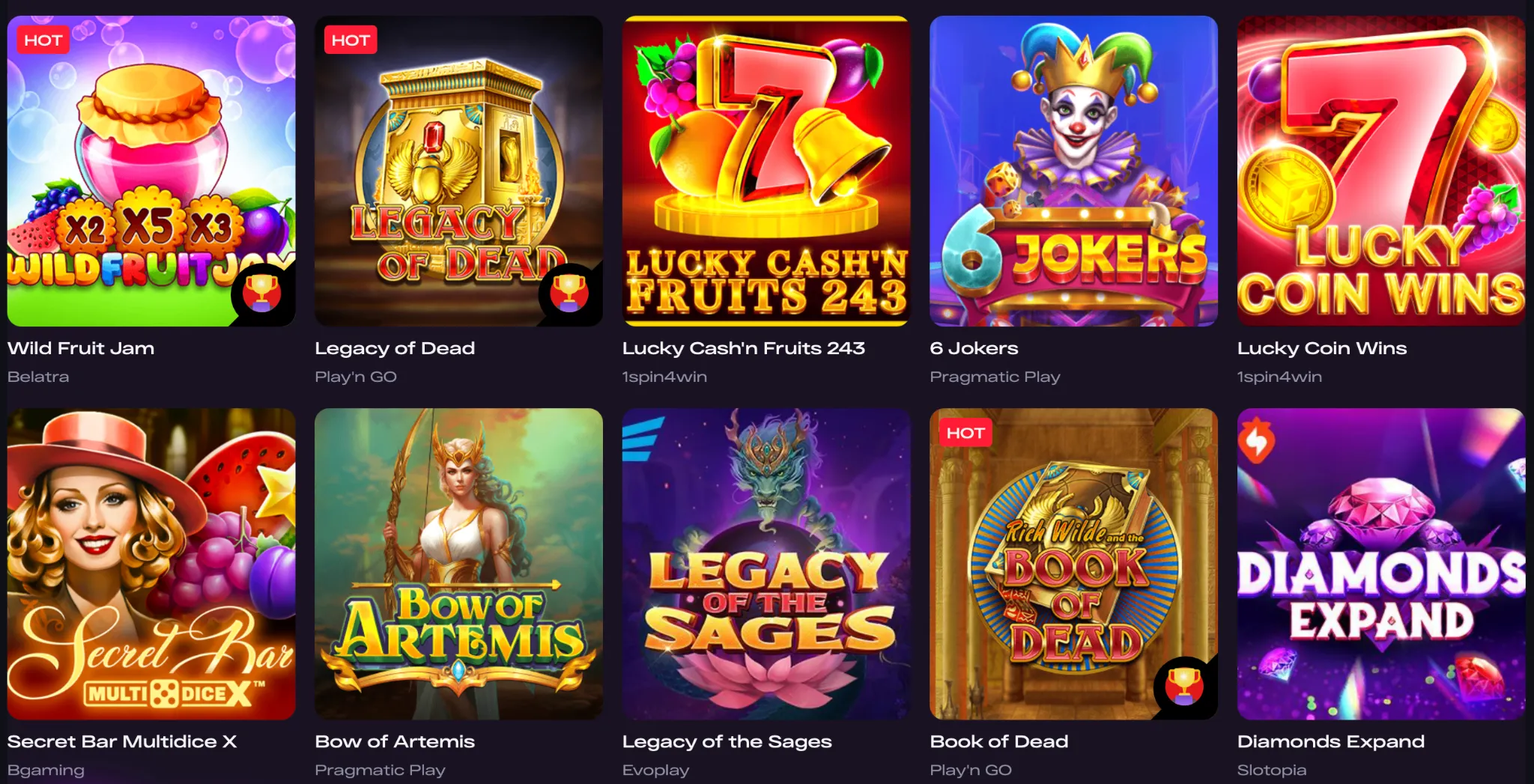Screen dimensions: 1534x784
Task: Click Diamonds Expand title text
Action: pyautogui.click(x=1330, y=742)
